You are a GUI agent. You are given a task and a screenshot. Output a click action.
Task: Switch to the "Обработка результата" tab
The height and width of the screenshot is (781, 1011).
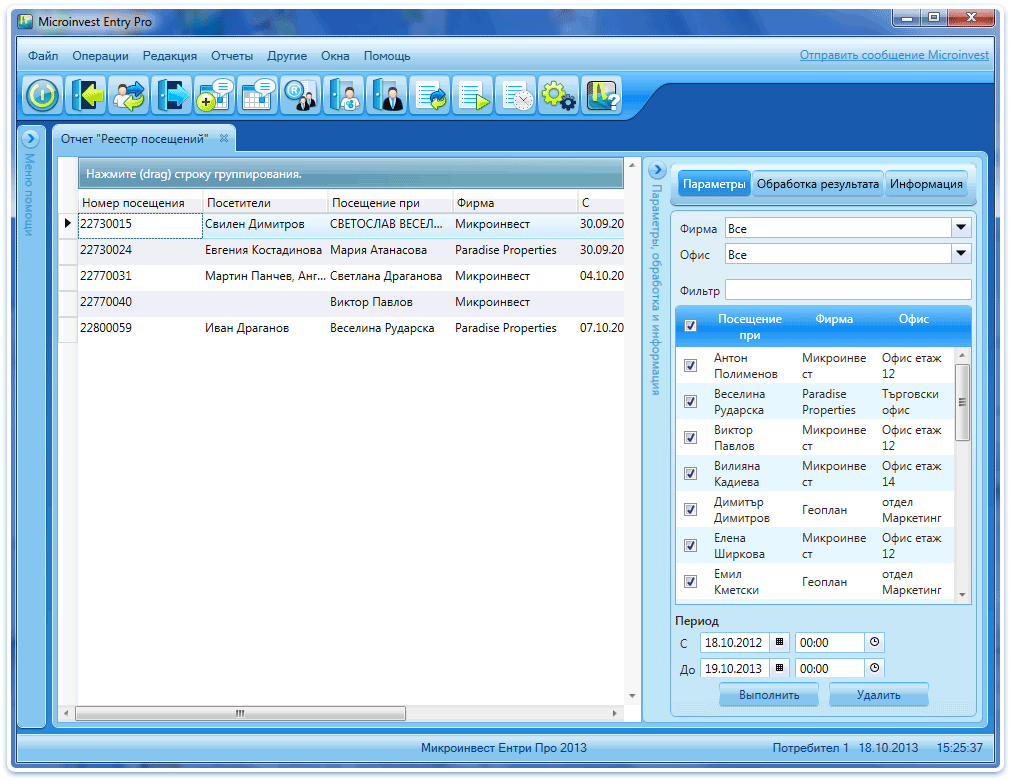818,184
